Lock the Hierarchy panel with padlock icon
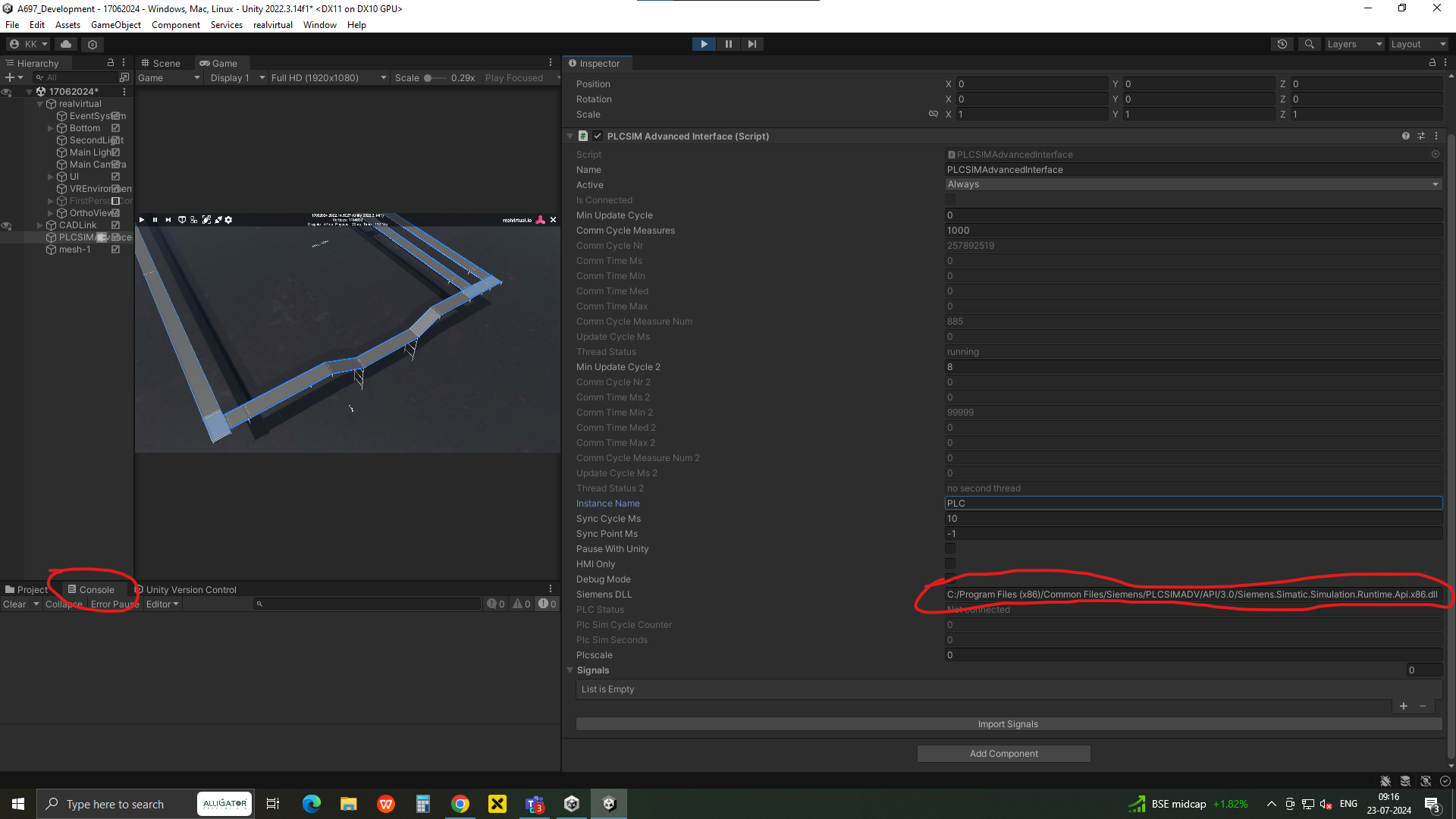 [111, 63]
